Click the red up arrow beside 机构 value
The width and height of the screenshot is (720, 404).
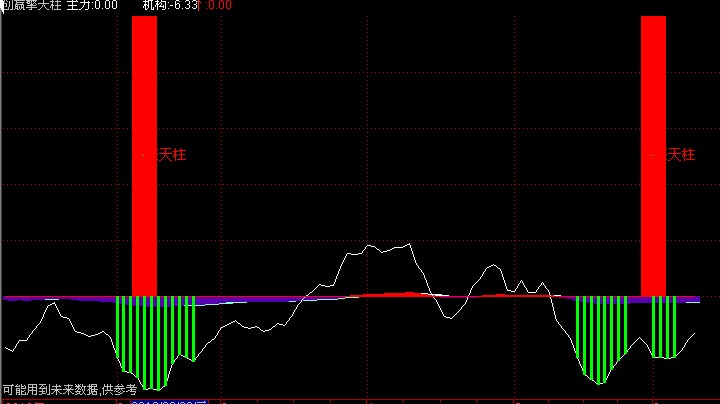[x=198, y=6]
